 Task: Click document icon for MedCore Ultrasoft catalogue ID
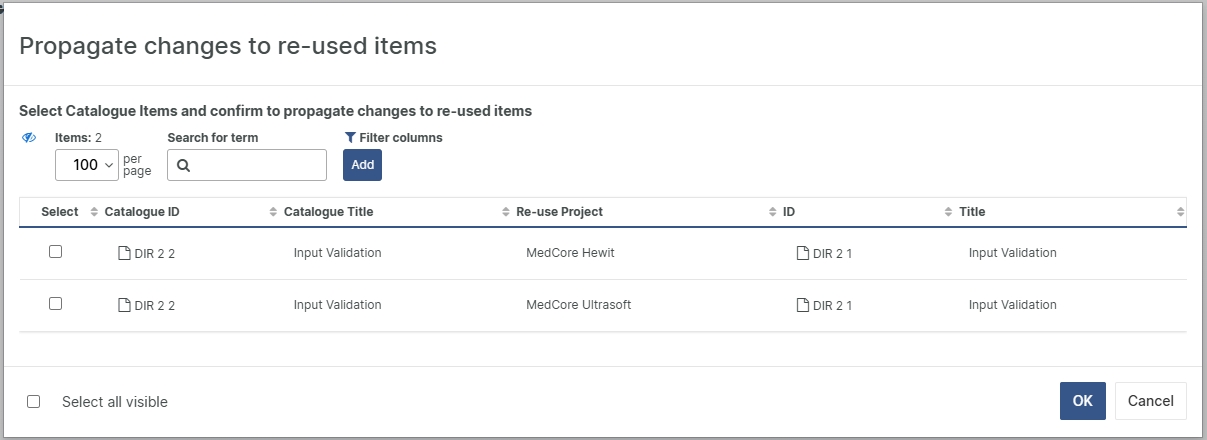[124, 305]
